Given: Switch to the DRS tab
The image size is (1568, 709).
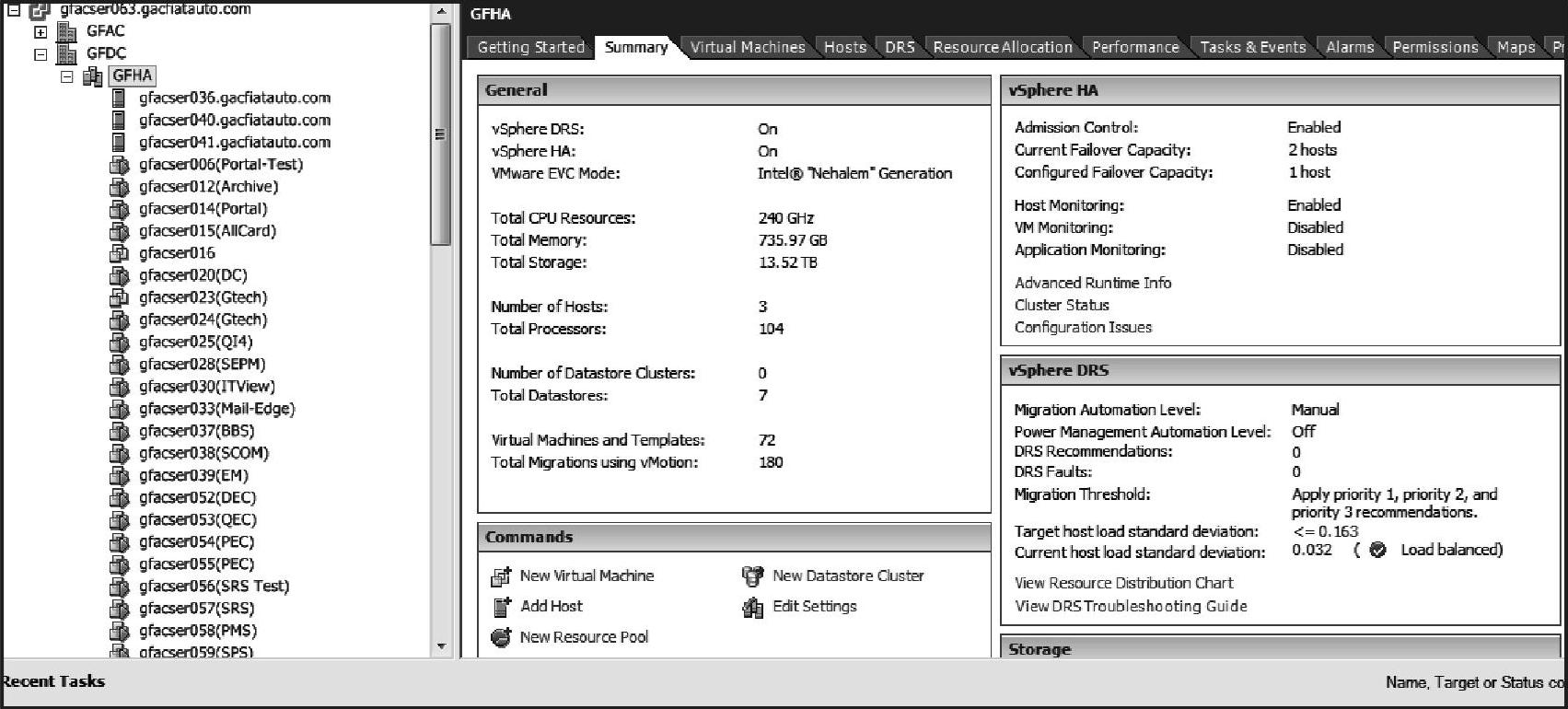Looking at the screenshot, I should 900,47.
